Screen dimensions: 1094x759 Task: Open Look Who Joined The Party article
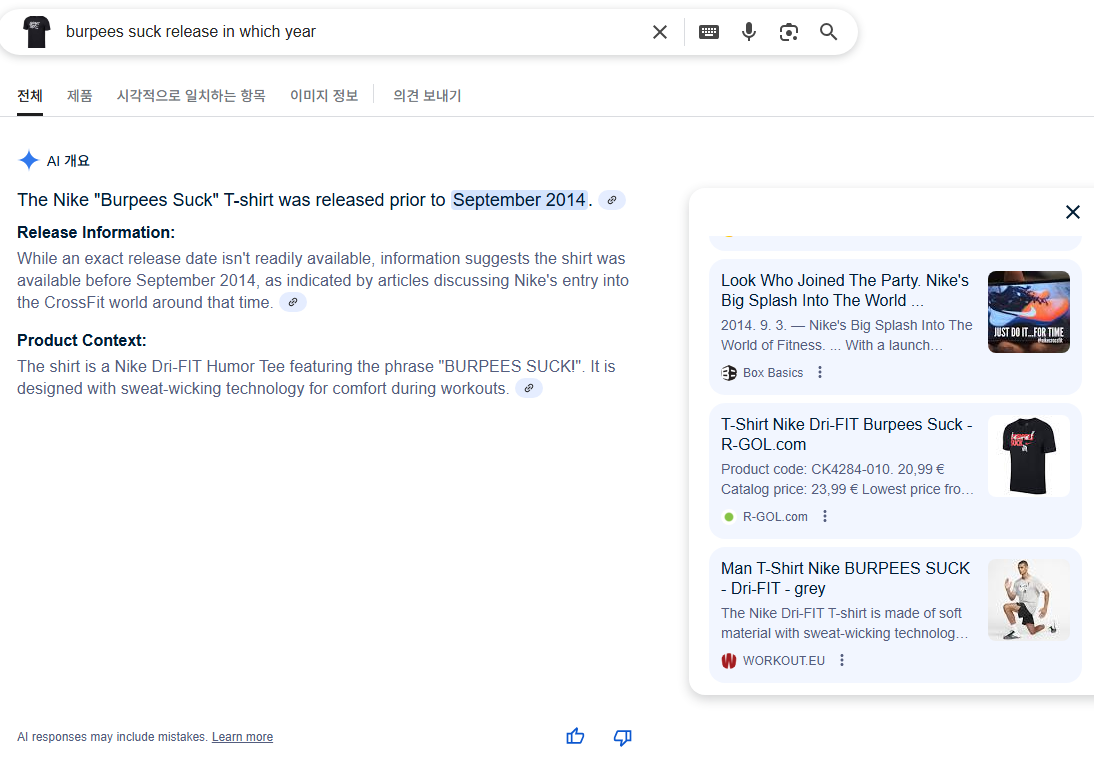[x=845, y=290]
